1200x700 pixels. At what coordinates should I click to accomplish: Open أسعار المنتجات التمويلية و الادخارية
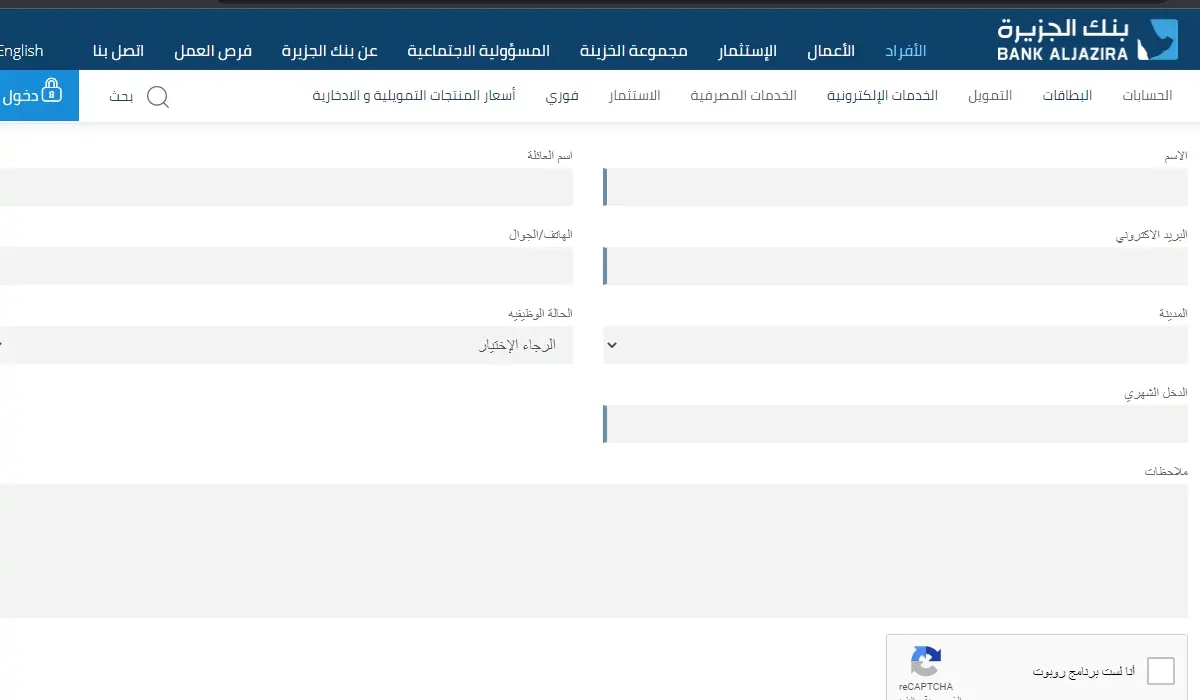coord(414,96)
